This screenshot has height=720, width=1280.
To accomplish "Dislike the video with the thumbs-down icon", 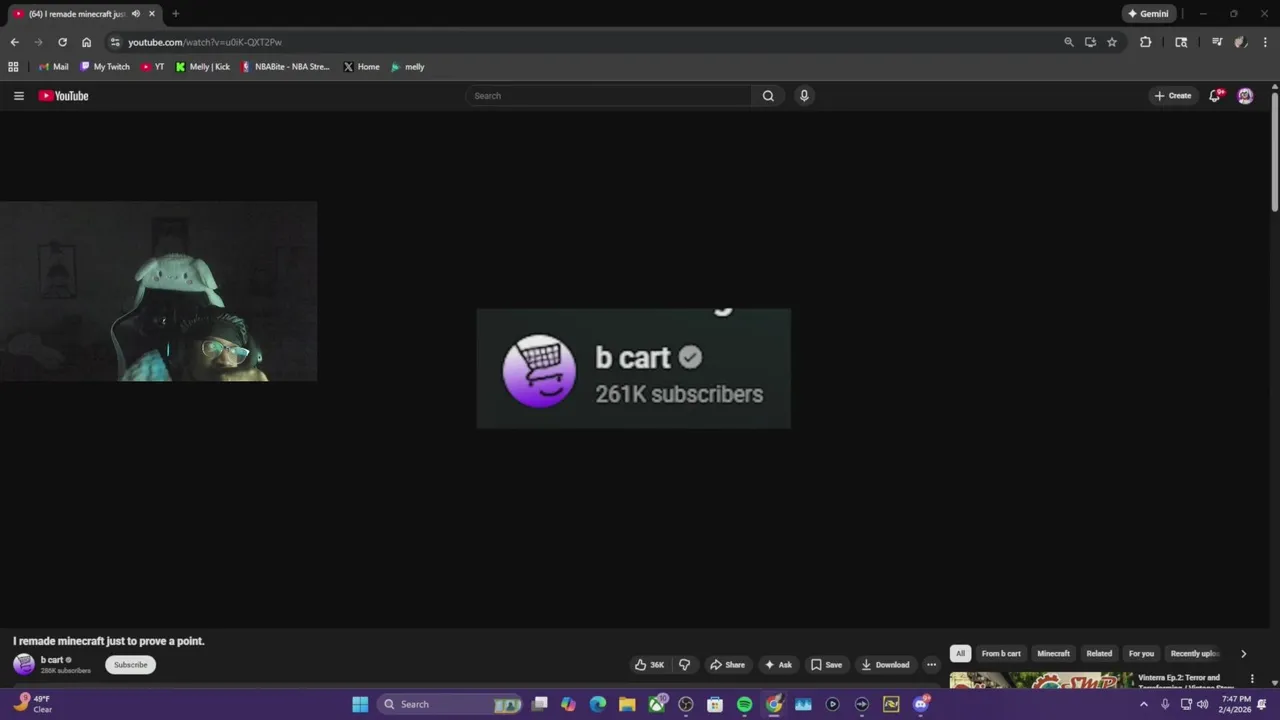I will 685,665.
